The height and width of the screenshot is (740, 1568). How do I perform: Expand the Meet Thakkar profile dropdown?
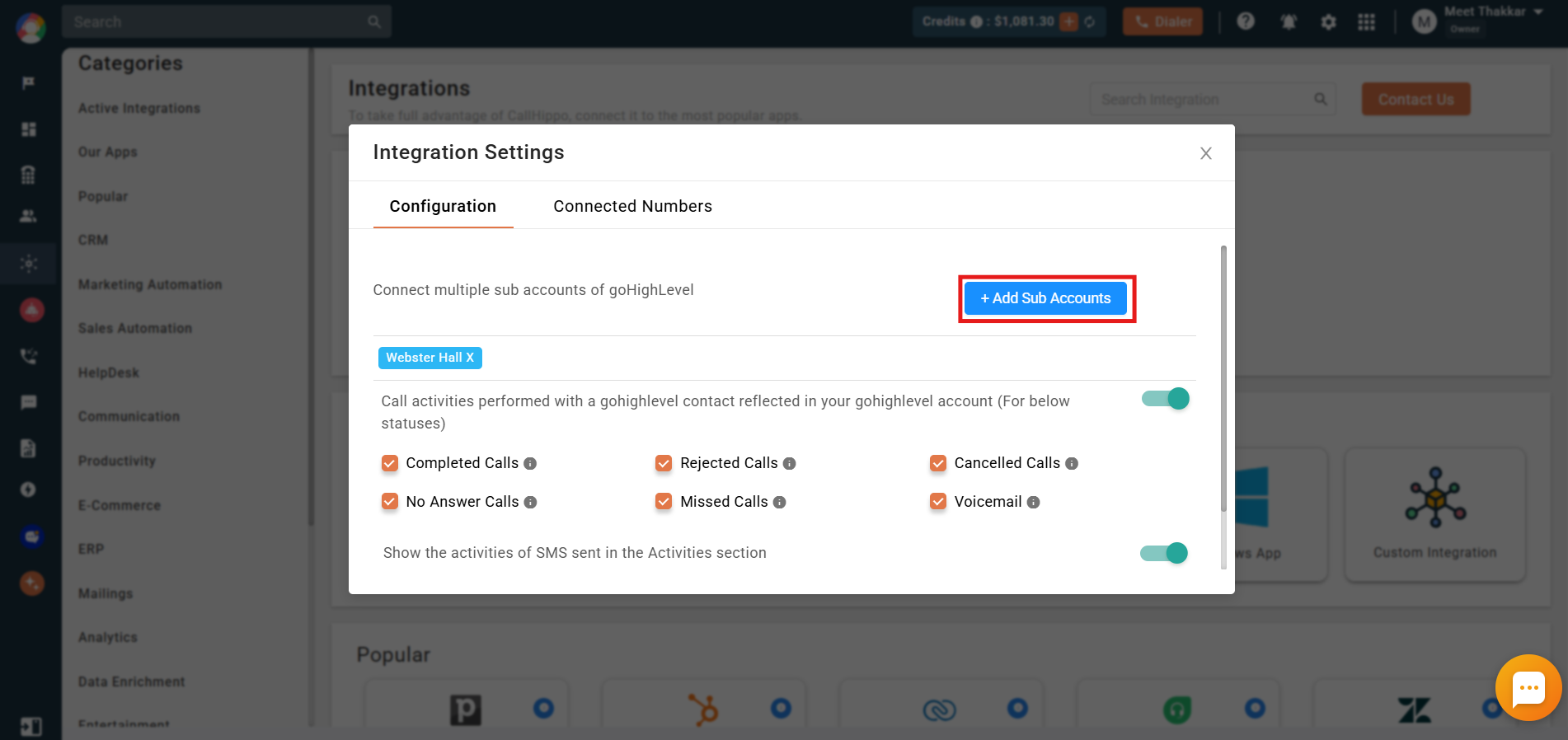tap(1538, 12)
